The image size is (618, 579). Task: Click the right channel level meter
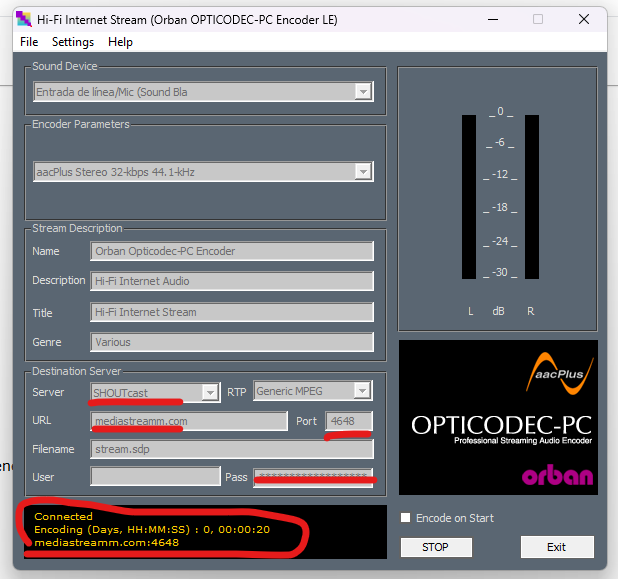[531, 197]
